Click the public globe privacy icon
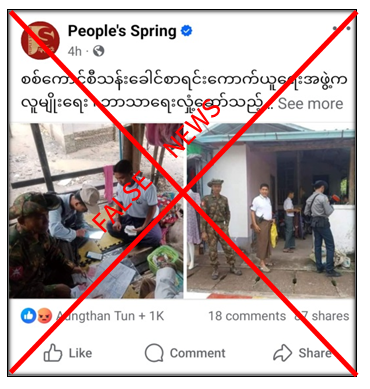The image size is (370, 389). (98, 51)
